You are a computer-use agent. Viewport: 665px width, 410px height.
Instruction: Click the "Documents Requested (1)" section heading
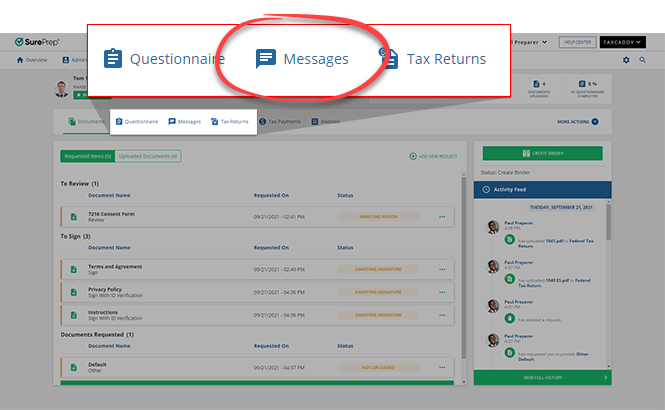click(x=97, y=335)
